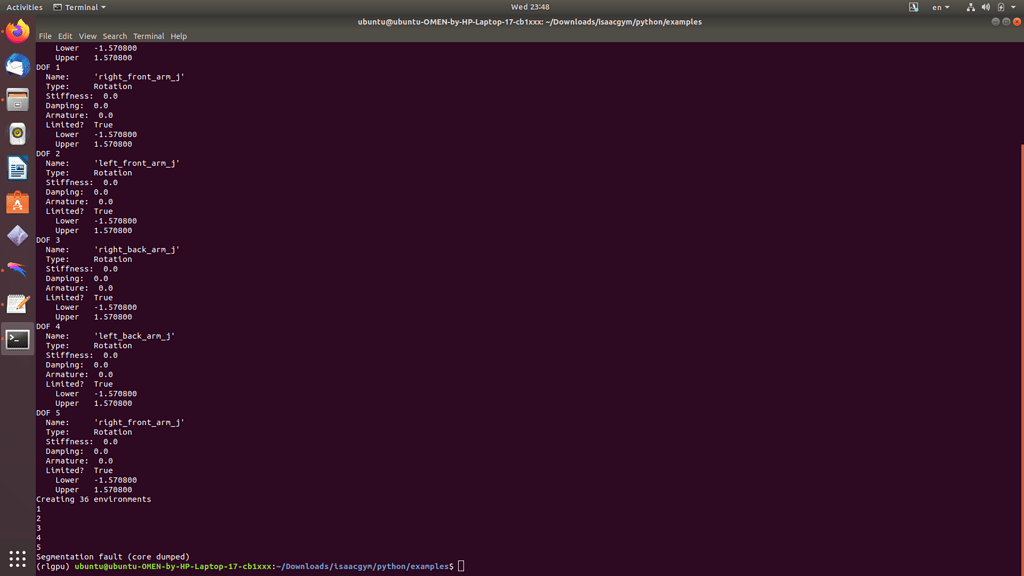The image size is (1024, 576).
Task: Open the 'en' language input dropdown
Action: pos(940,7)
